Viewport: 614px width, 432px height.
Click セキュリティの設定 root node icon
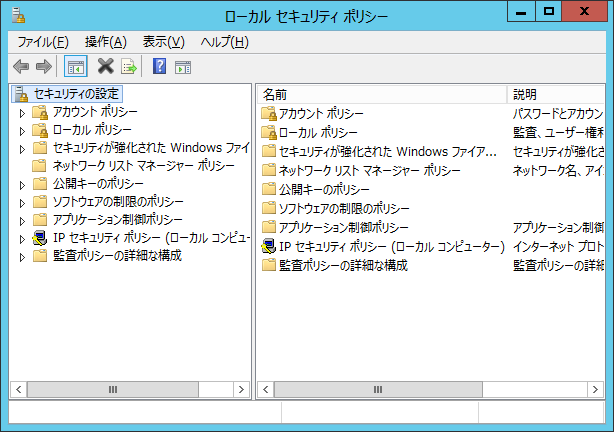click(22, 94)
